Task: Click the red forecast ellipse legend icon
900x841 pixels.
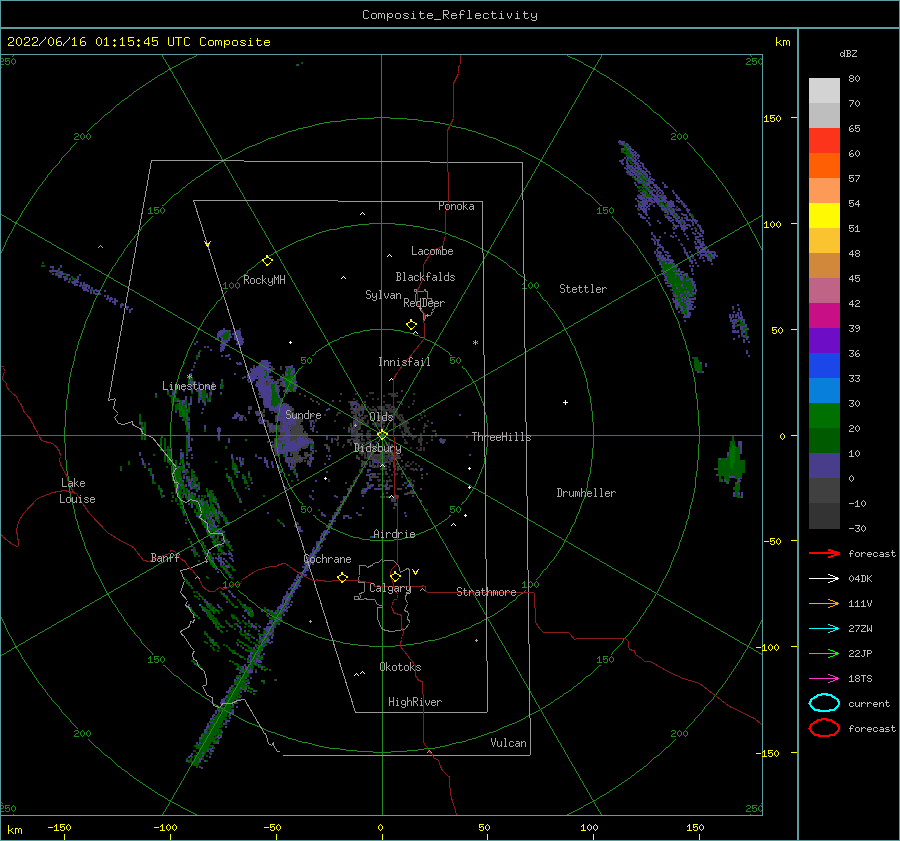Action: point(824,728)
